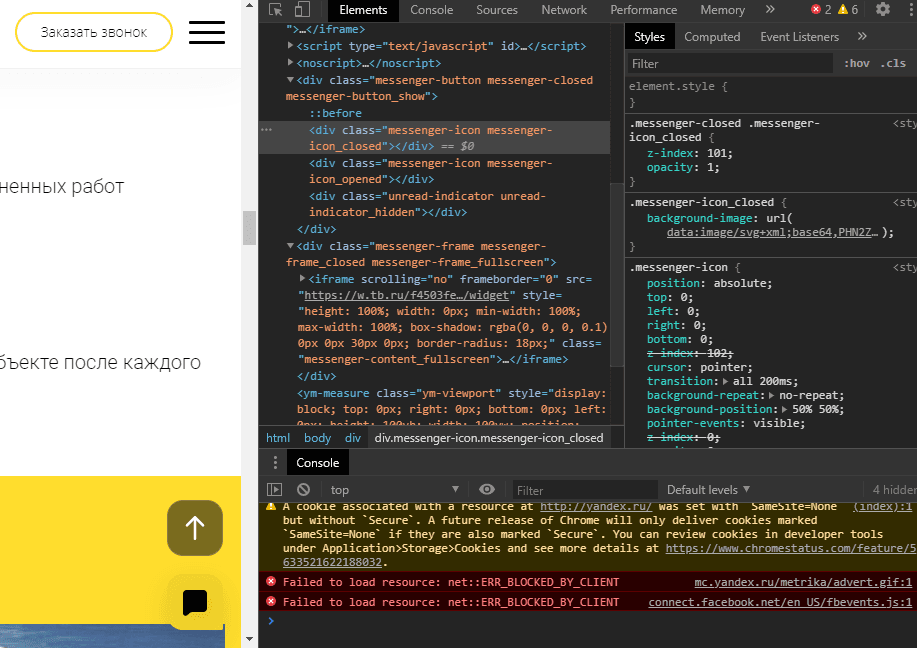This screenshot has width=917, height=648.
Task: Click the z-index: 101 value
Action: pos(716,153)
